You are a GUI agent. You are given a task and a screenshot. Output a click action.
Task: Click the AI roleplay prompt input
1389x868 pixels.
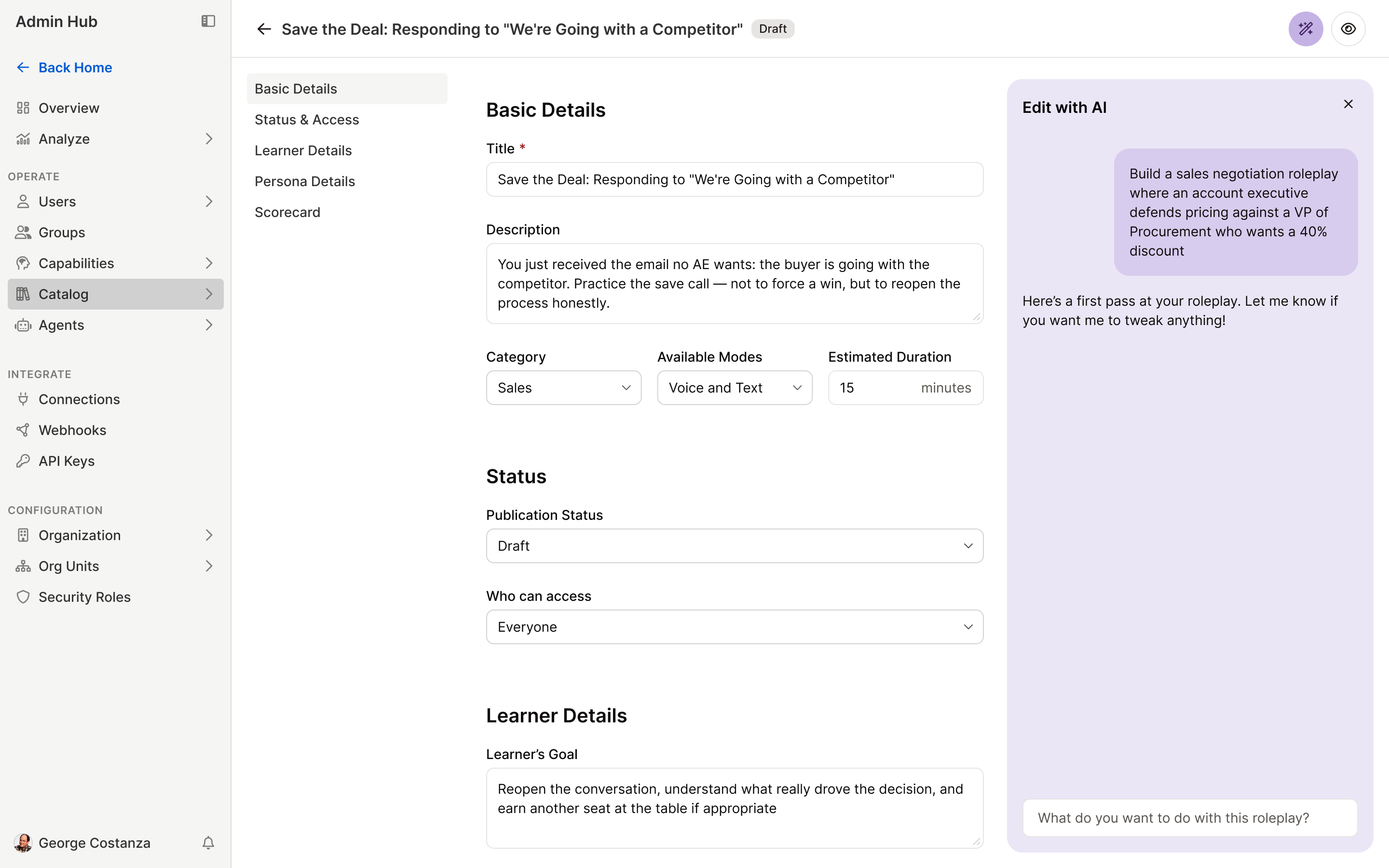(1190, 818)
